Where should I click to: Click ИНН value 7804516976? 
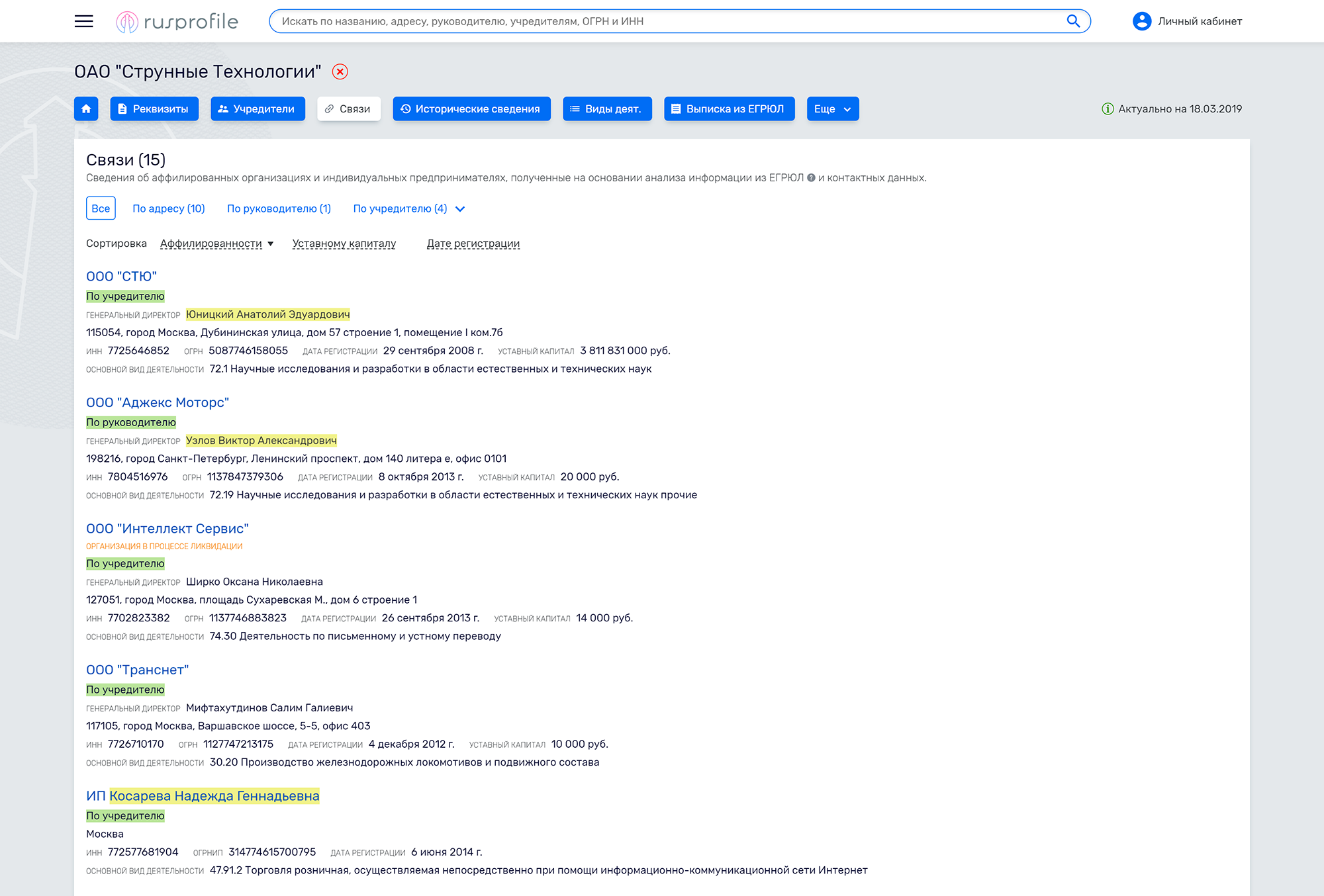[x=138, y=476]
